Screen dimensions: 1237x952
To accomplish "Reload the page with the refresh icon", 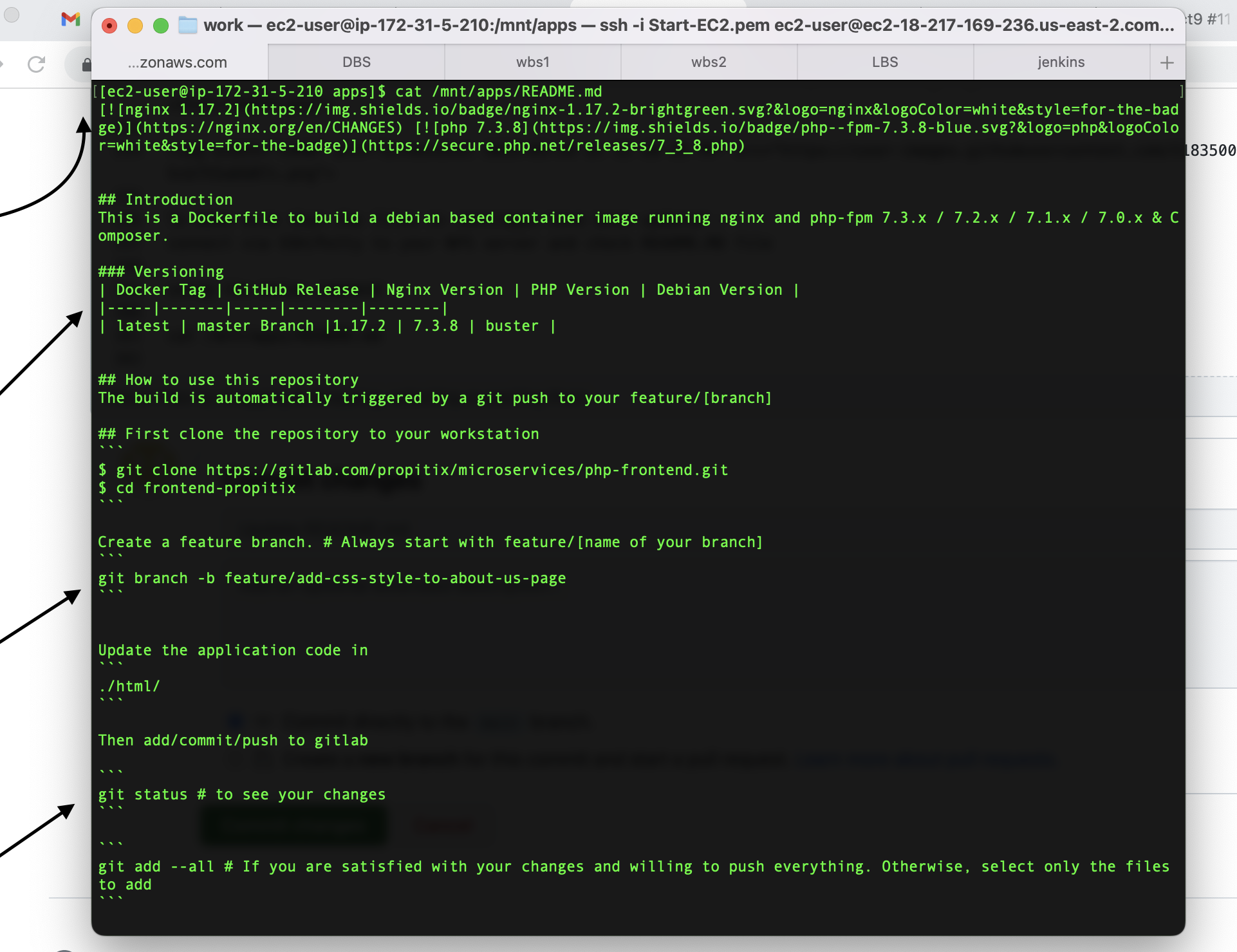I will coord(36,64).
